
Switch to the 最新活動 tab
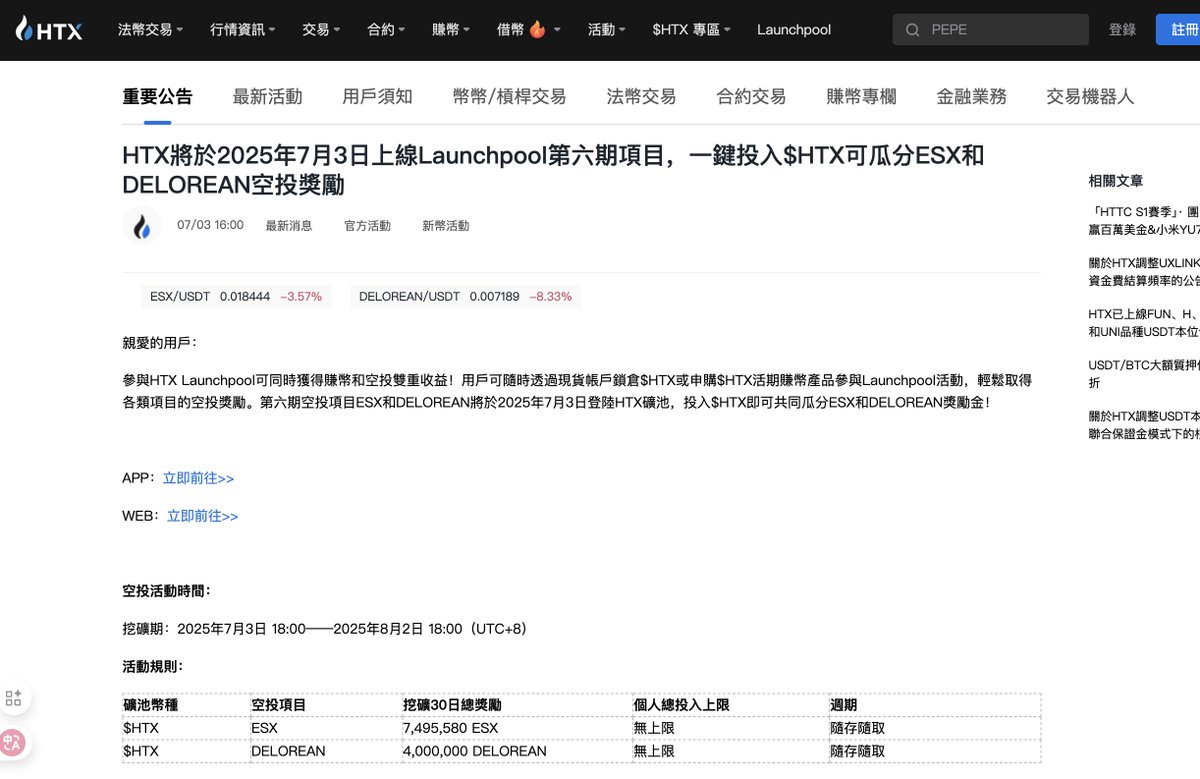(x=267, y=97)
